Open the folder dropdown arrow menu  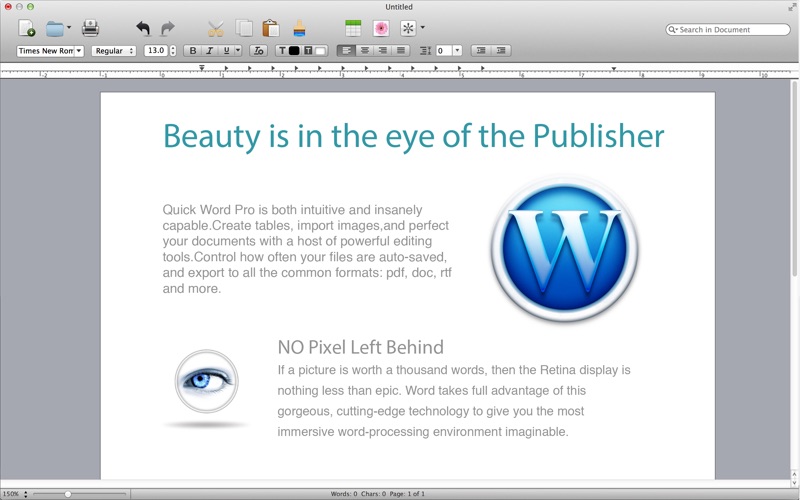point(69,28)
